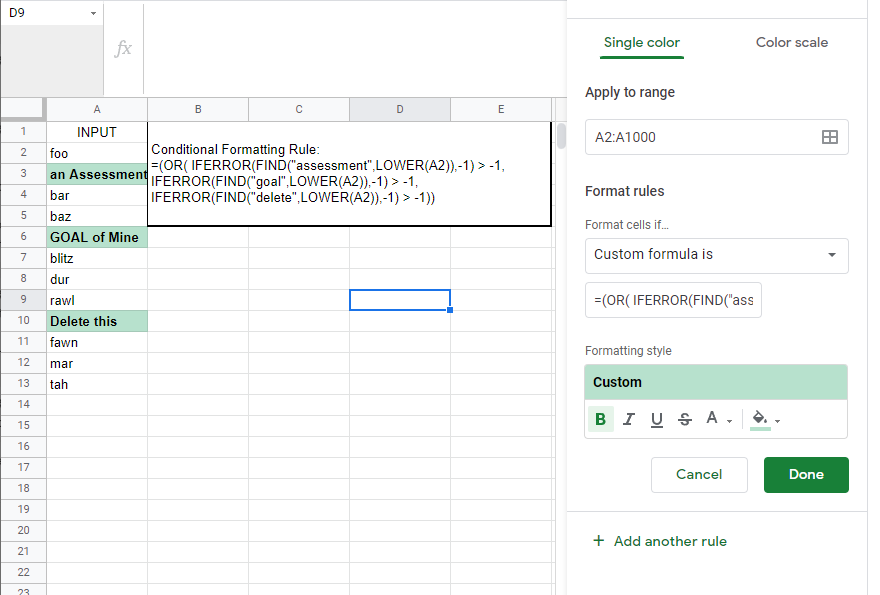Viewport: 880px width, 595px height.
Task: Toggle italic in formatting style
Action: click(629, 419)
